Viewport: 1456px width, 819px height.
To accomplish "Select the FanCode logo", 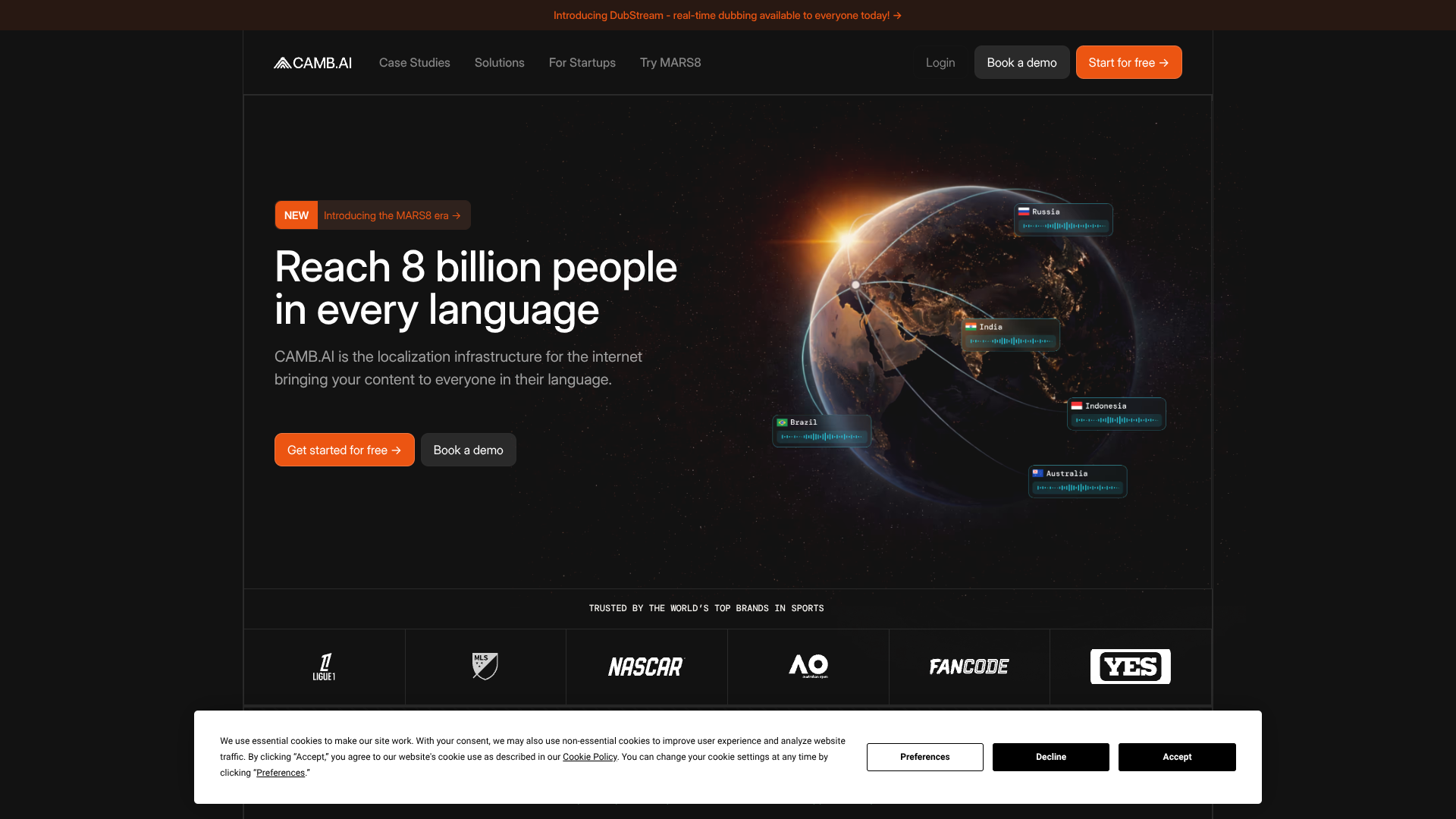I will [969, 667].
